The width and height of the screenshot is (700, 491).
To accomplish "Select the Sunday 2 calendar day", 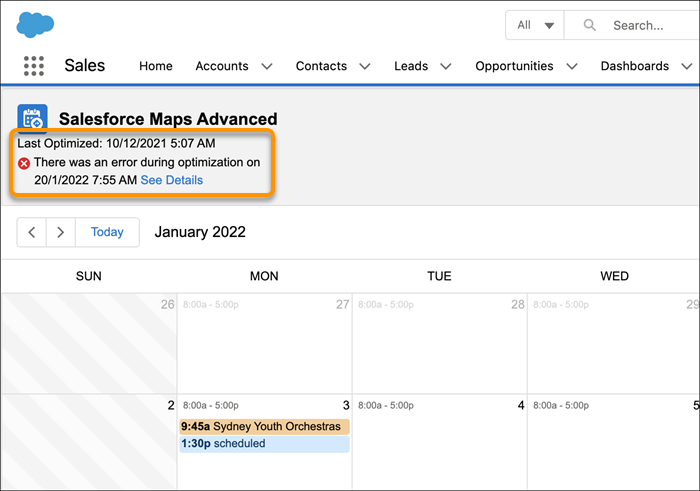I will [x=89, y=442].
